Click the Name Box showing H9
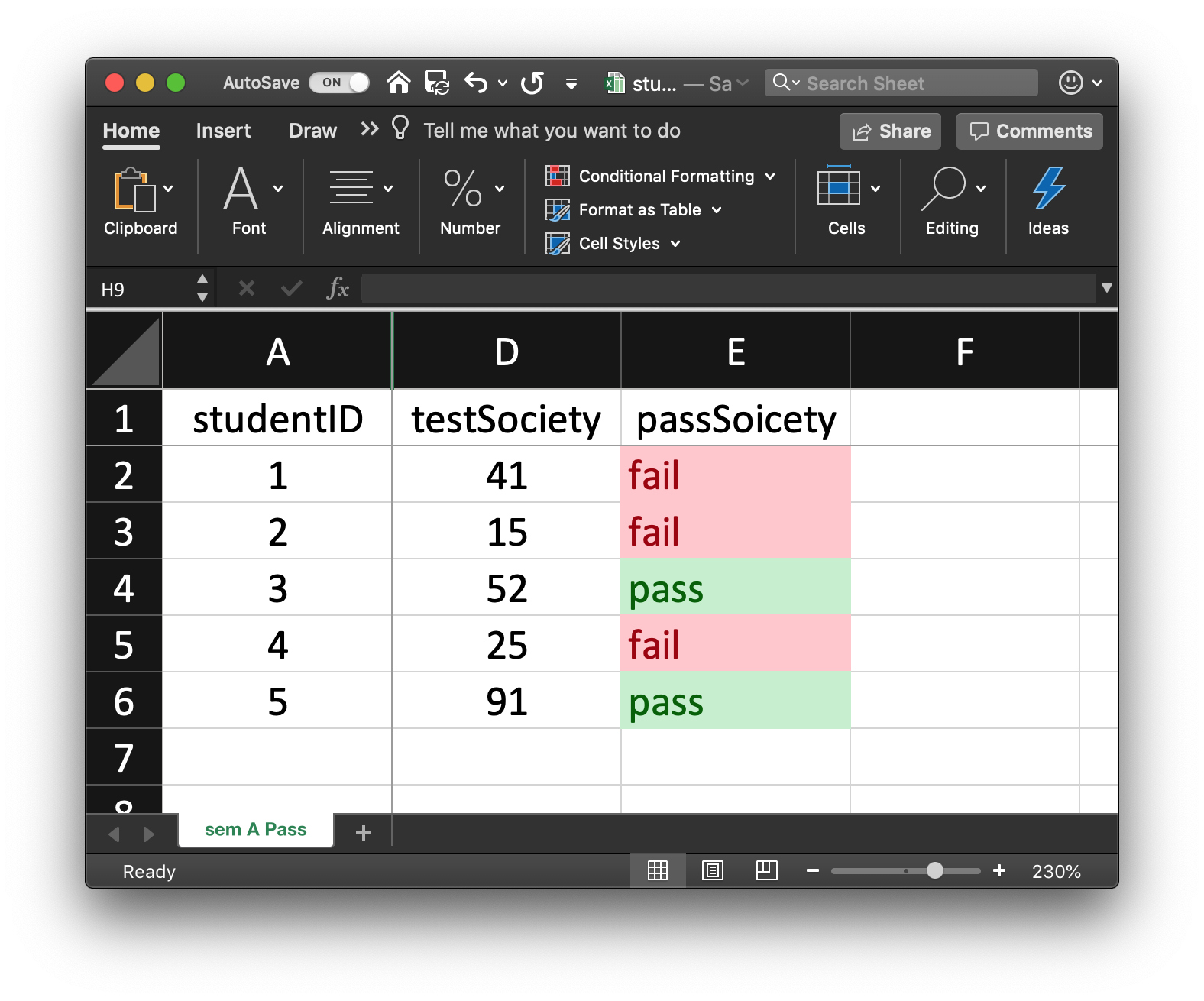The image size is (1204, 1001). pos(142,290)
